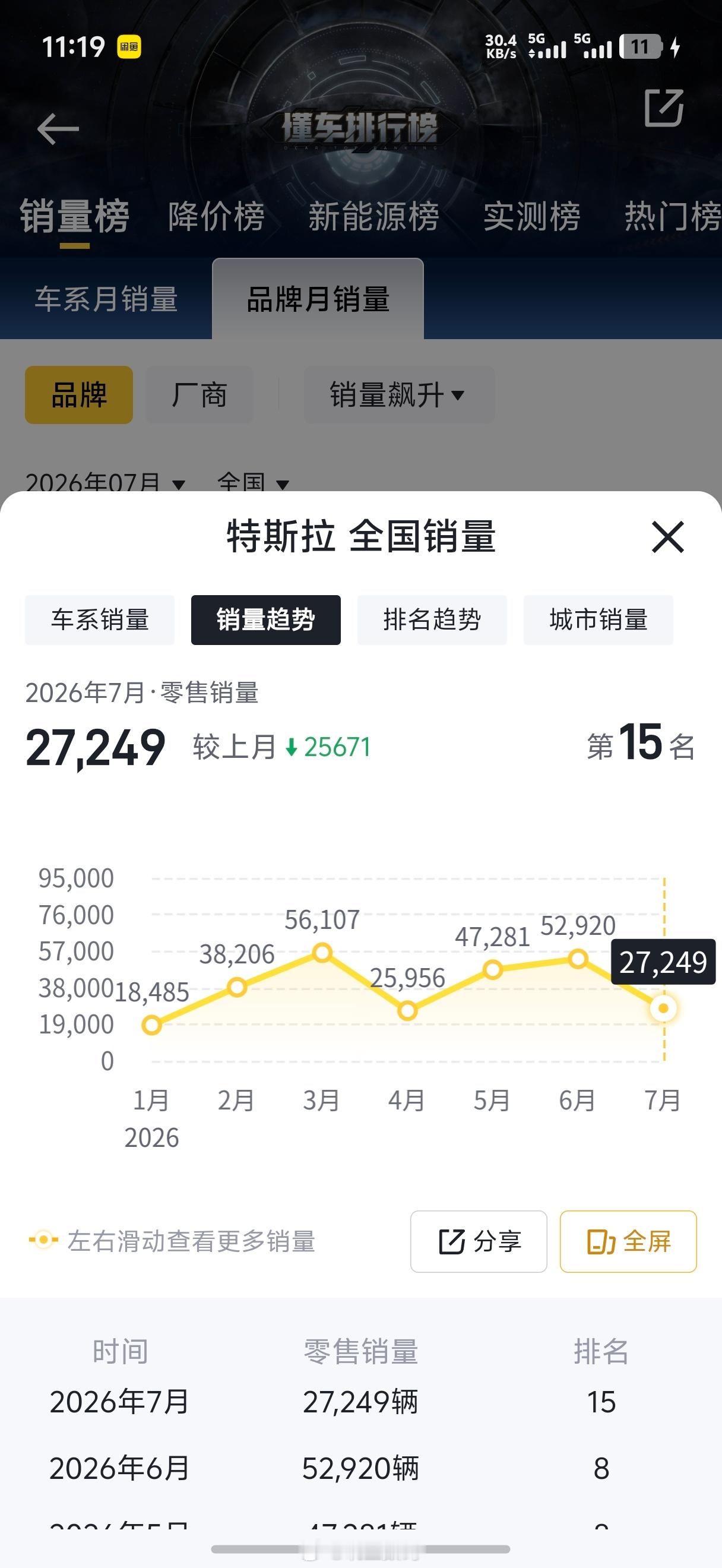
Task: Tap the 3月 axis label
Action: 321,1101
